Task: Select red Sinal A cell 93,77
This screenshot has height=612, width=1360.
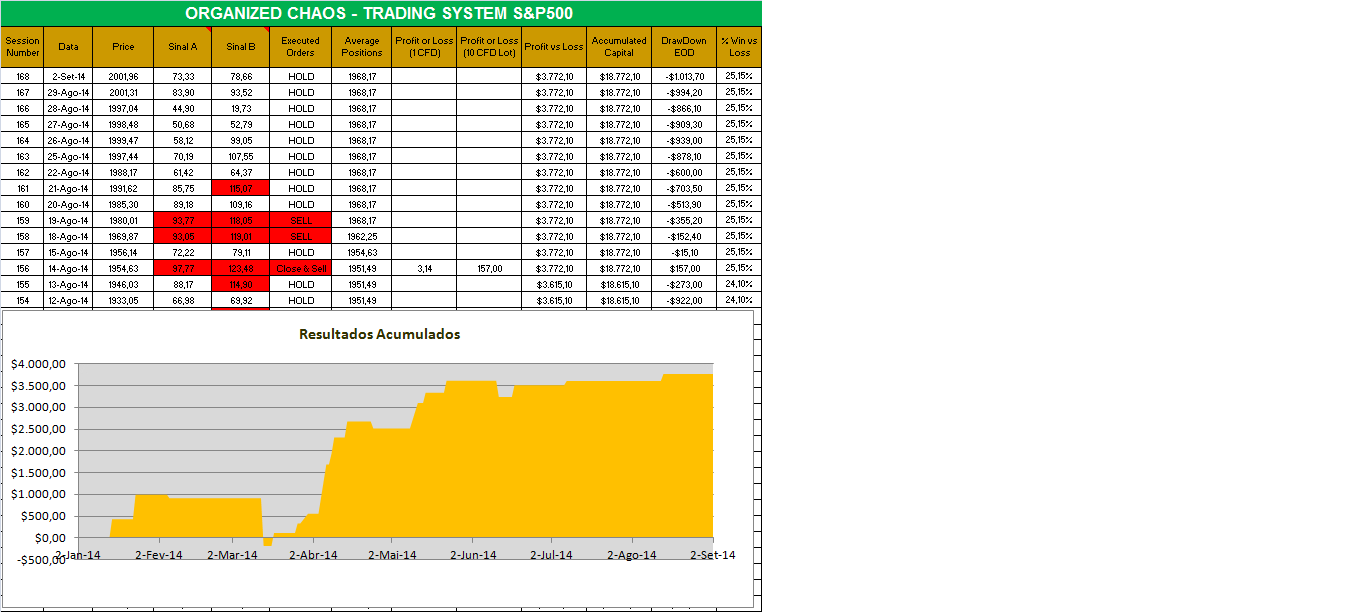Action: tap(183, 220)
